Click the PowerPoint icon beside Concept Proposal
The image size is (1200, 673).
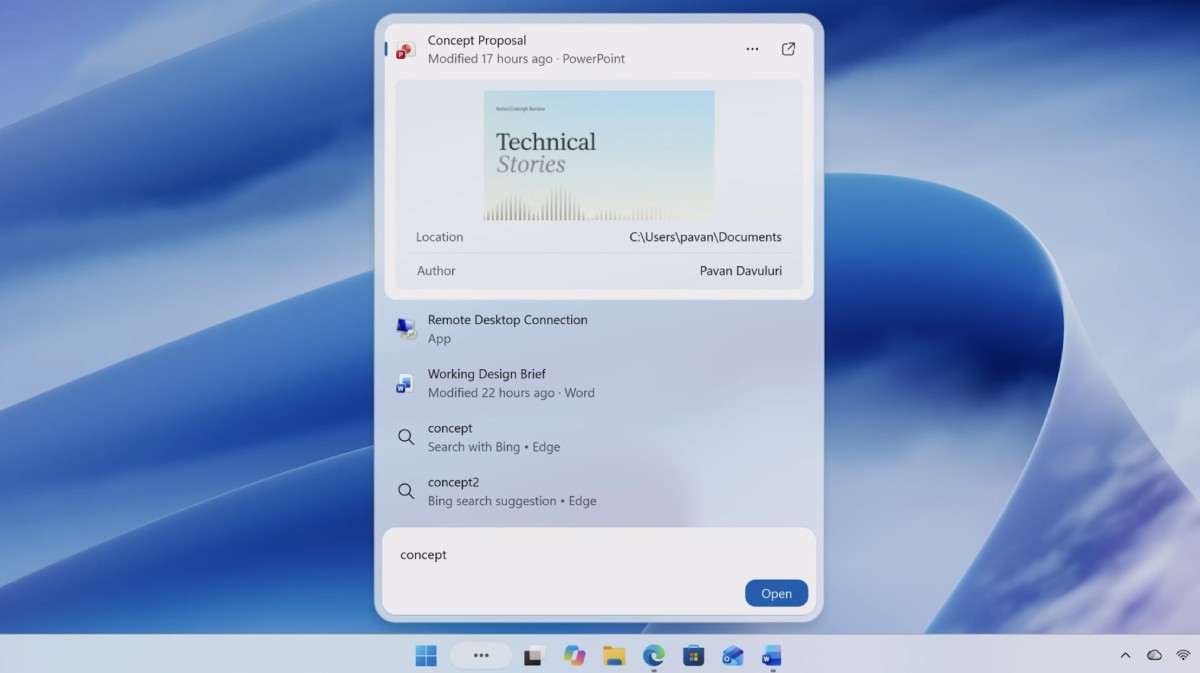405,50
